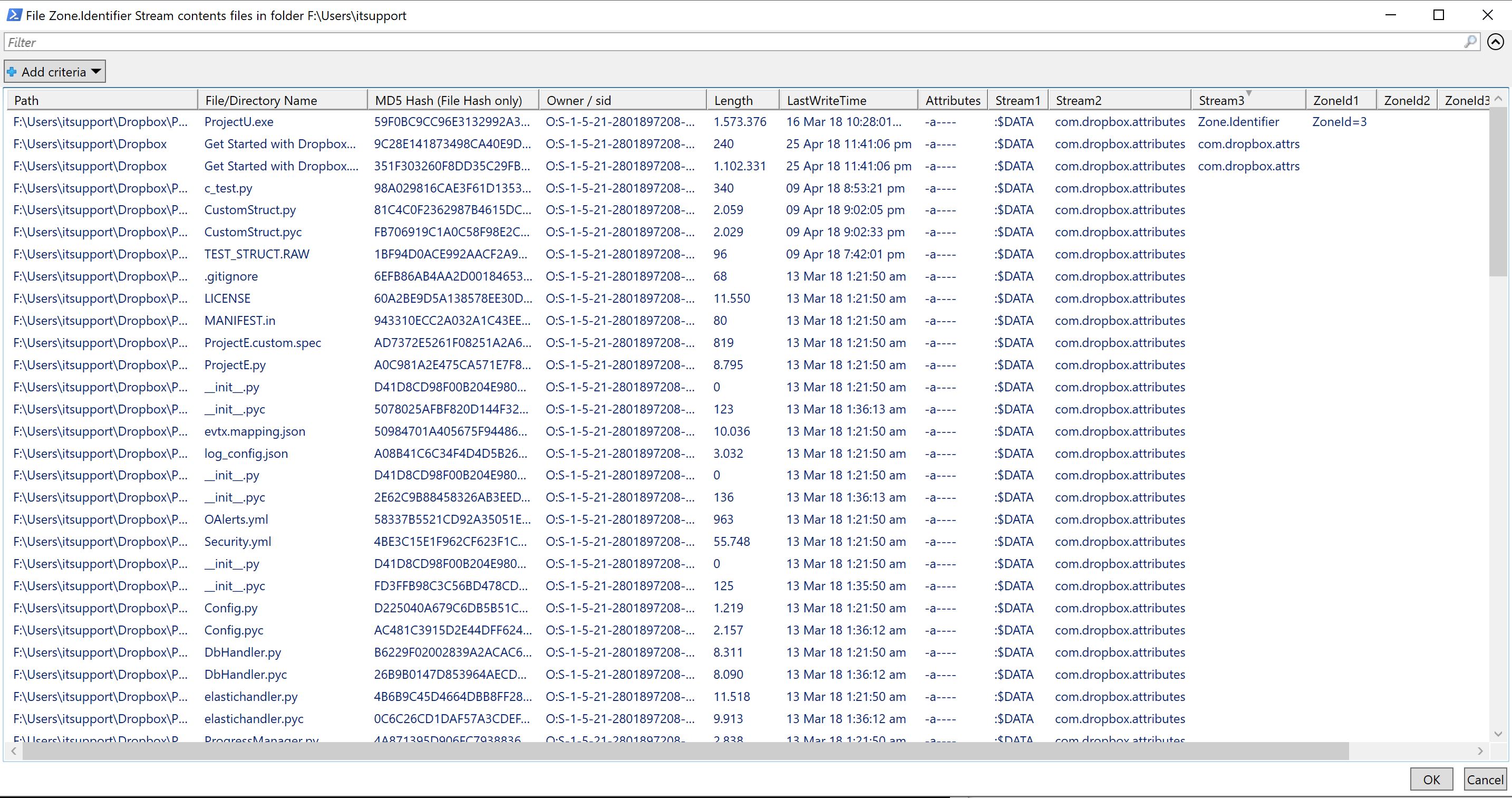Sort by MD5 Hash column header

[x=448, y=100]
